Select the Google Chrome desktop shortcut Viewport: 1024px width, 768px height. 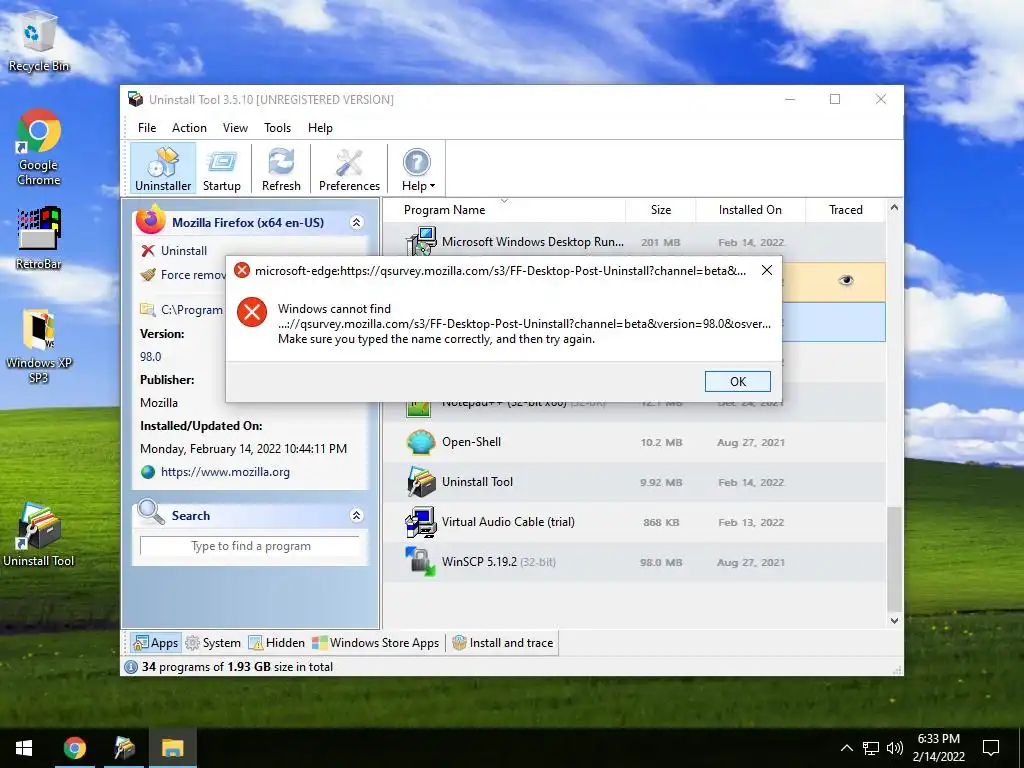pos(39,148)
